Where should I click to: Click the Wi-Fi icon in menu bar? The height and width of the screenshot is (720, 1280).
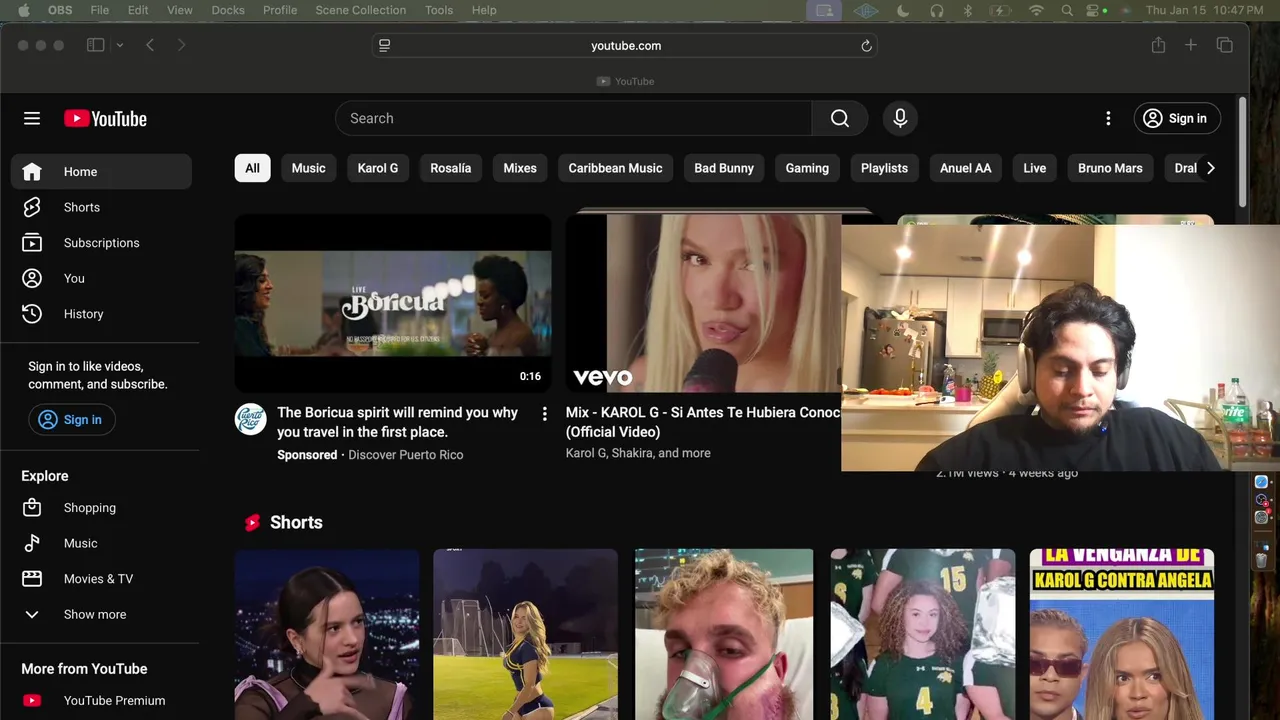[x=1036, y=10]
